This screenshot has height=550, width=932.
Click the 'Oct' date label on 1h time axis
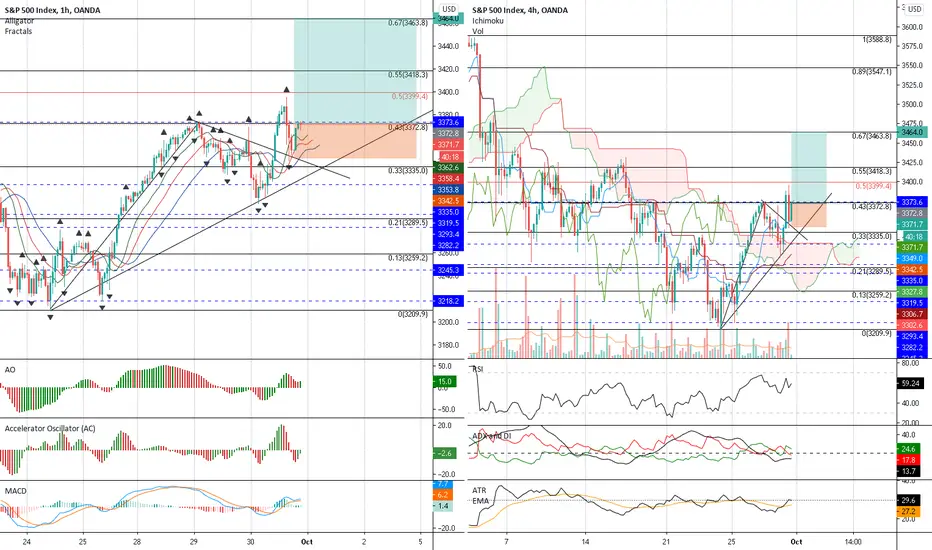tap(307, 542)
